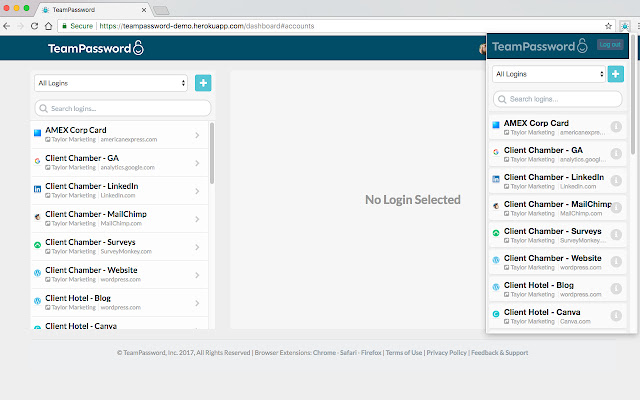640x400 pixels.
Task: Click the Log out button in popup
Action: click(610, 44)
